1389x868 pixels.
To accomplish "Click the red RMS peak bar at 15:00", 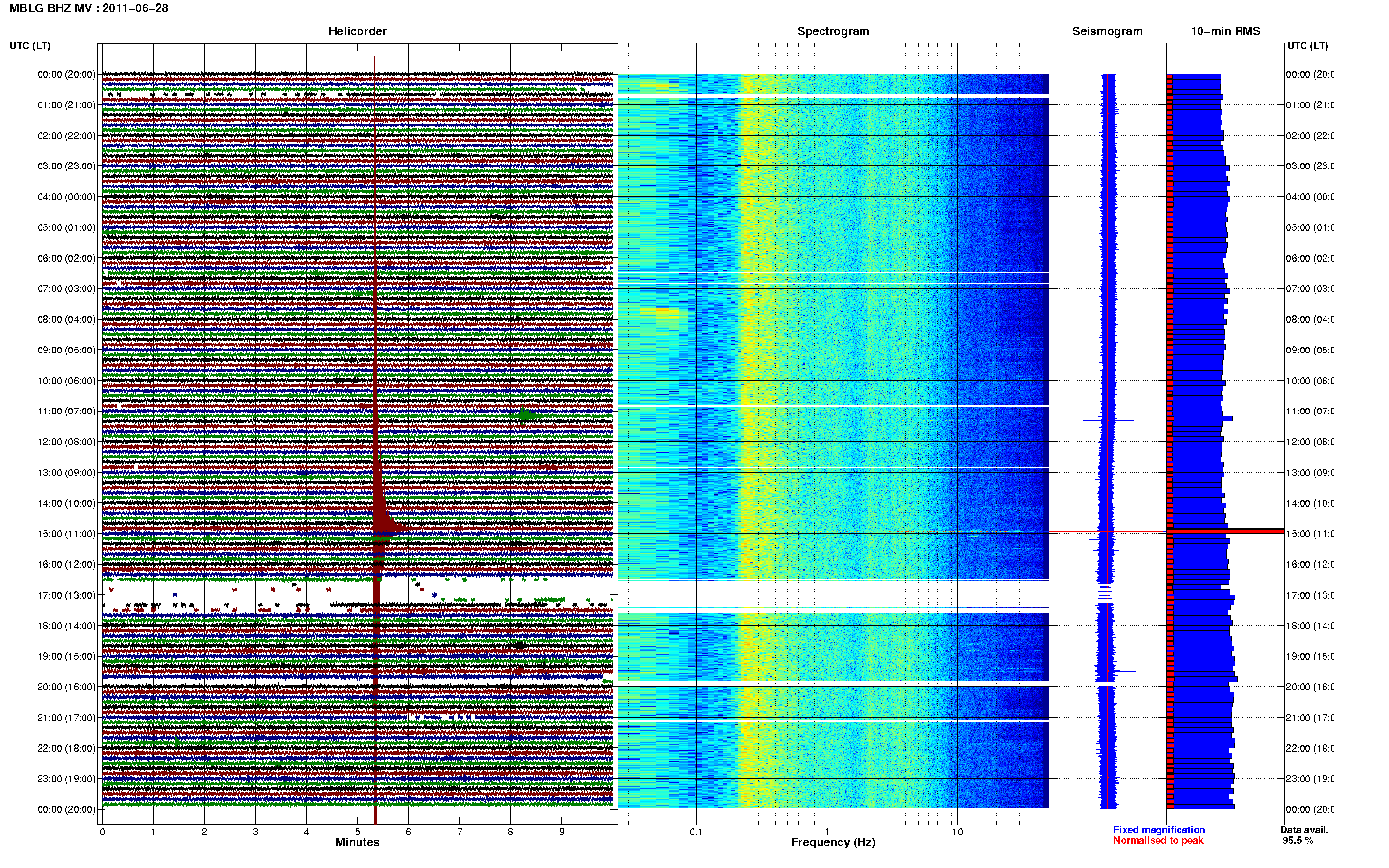I will click(1225, 531).
